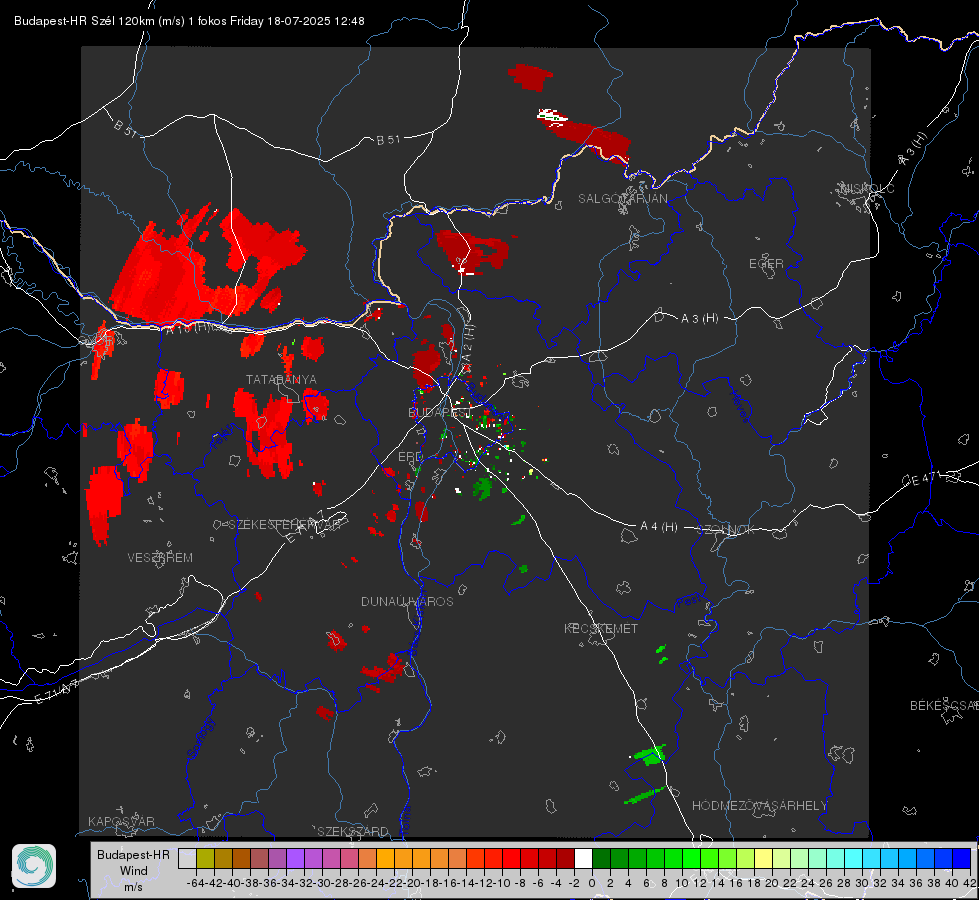Click the A 4 (H) road label
This screenshot has width=979, height=900.
[x=659, y=527]
